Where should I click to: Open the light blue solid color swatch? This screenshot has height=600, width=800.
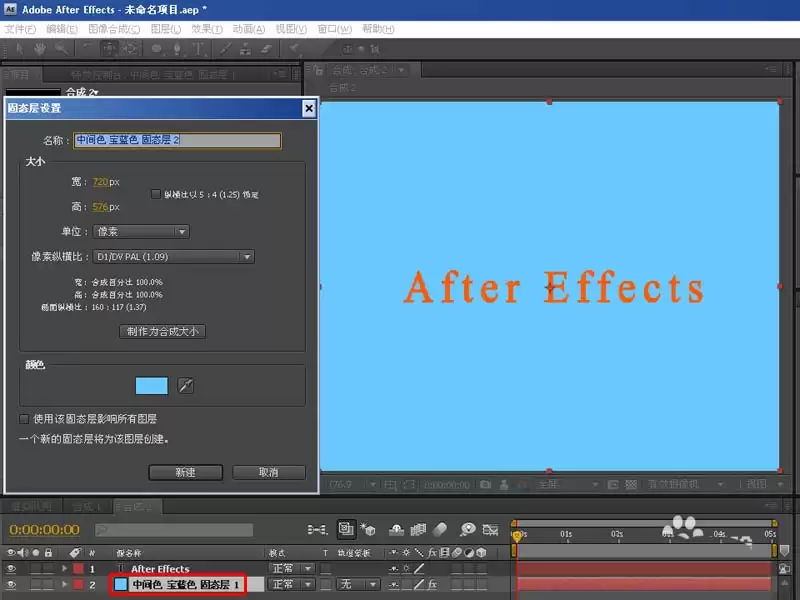click(x=152, y=385)
